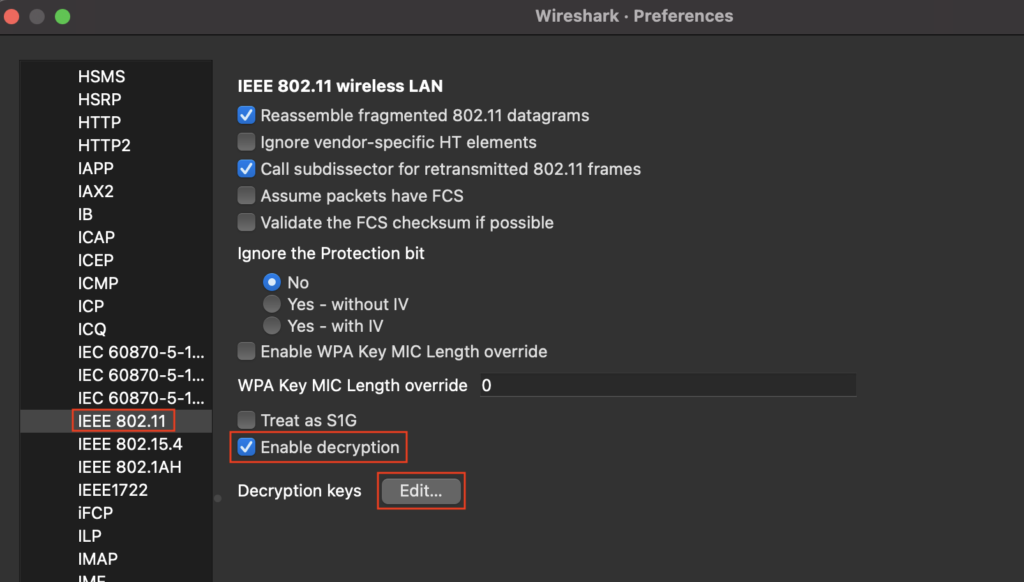Toggle Reassemble fragmented 802.11 datagrams checkbox
The height and width of the screenshot is (582, 1024).
(246, 116)
